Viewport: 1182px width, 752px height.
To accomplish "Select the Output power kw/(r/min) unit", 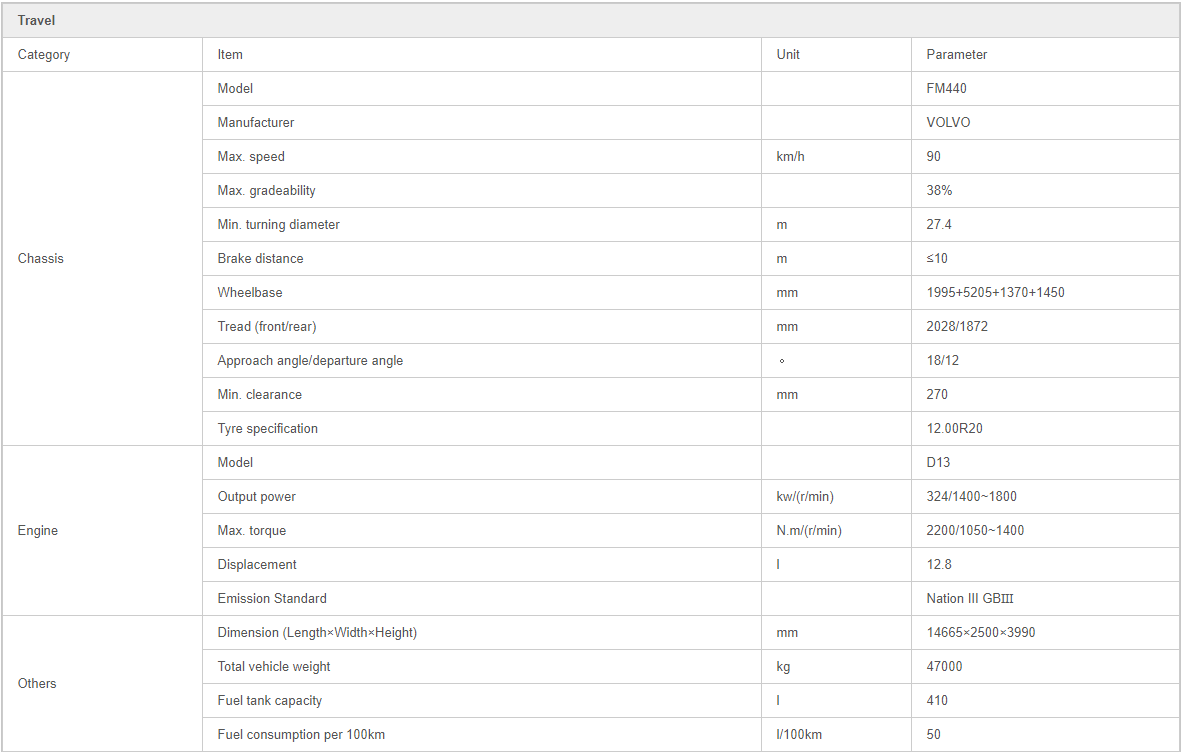I will (804, 497).
